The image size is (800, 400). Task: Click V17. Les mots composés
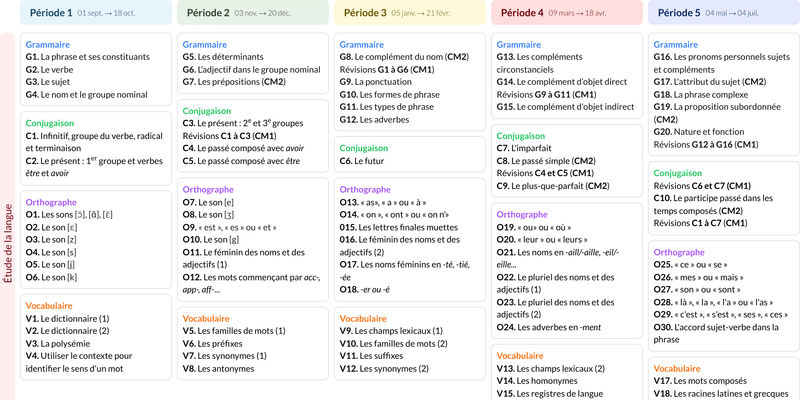pos(701,381)
